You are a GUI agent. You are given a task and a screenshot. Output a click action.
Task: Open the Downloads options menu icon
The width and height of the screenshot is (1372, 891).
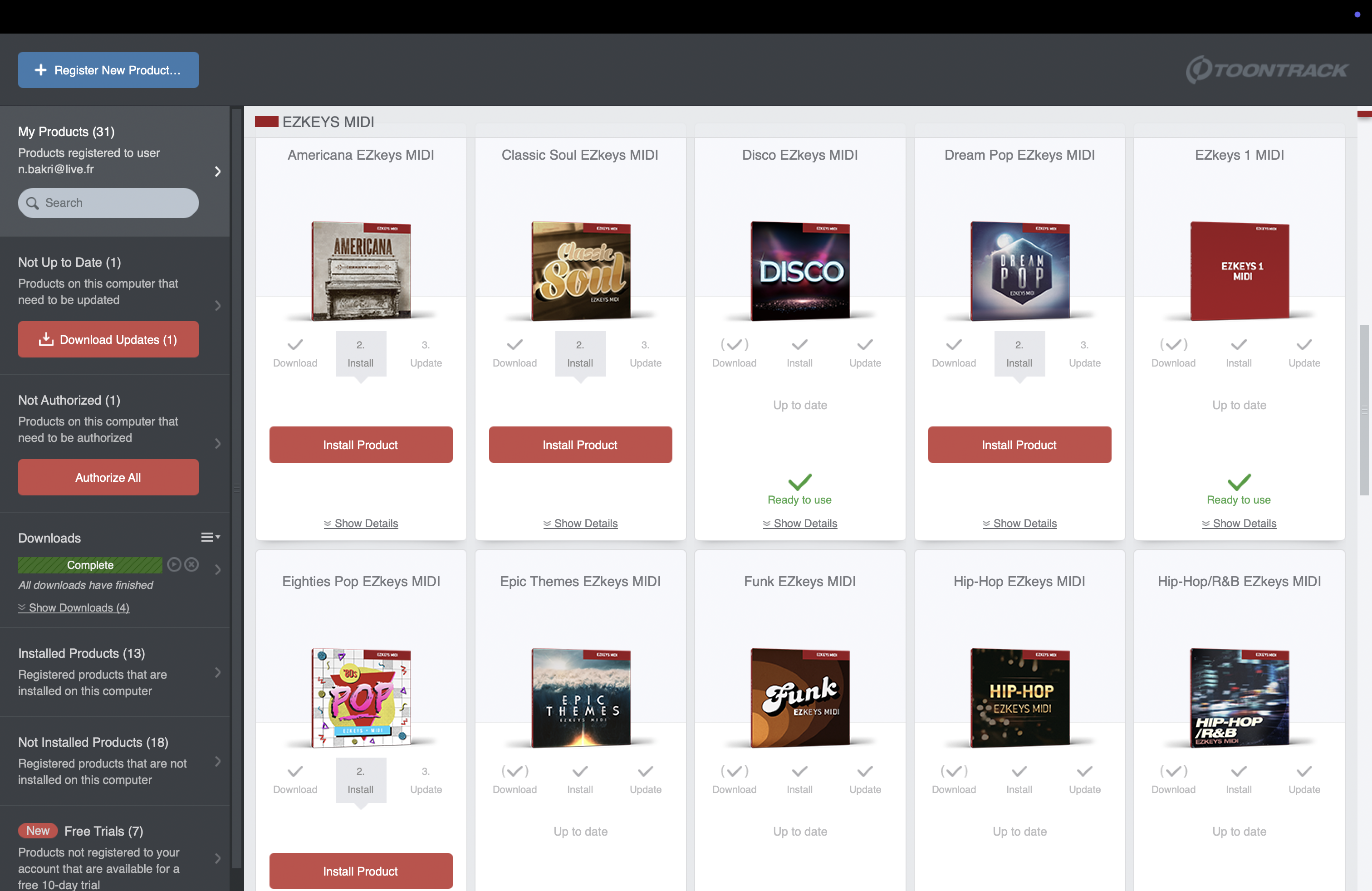click(x=211, y=537)
